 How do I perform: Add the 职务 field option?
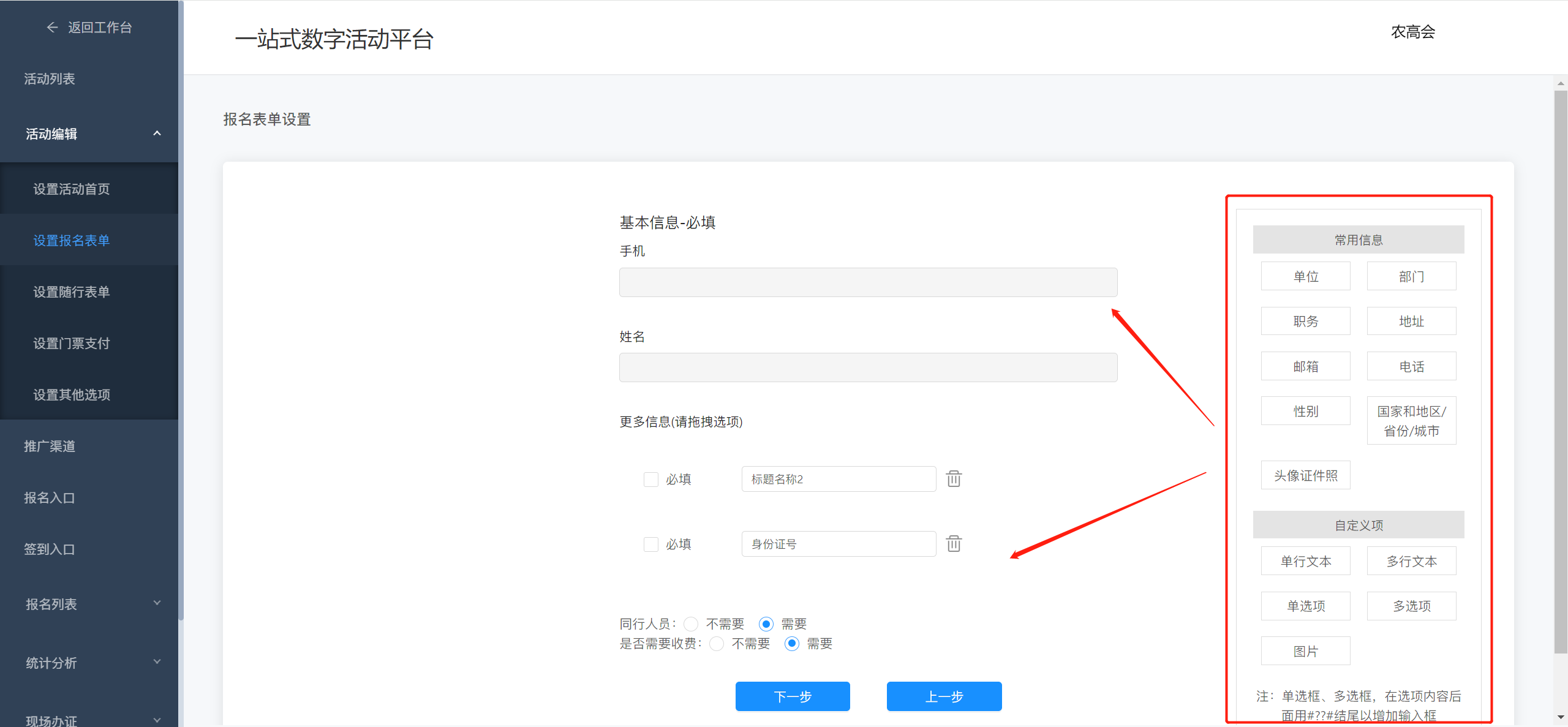tap(1305, 321)
